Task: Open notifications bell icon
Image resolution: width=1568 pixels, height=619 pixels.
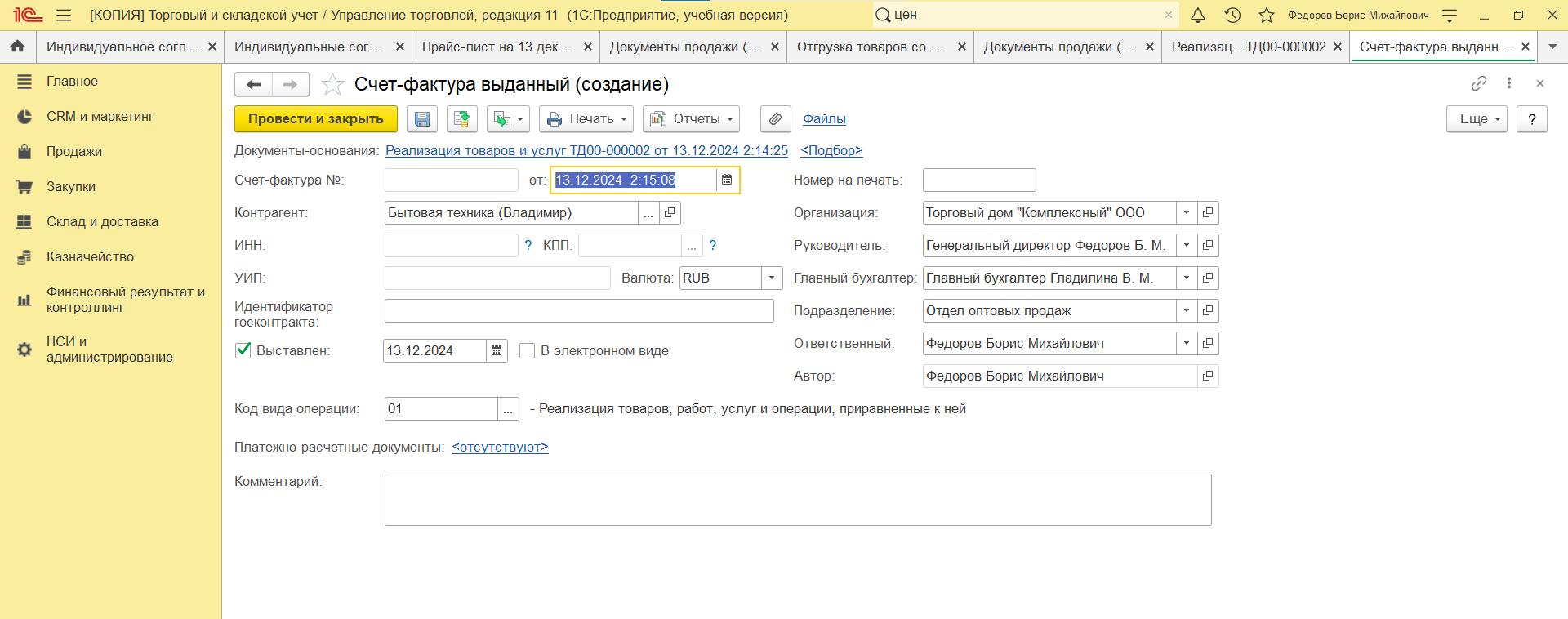Action: 1198,15
